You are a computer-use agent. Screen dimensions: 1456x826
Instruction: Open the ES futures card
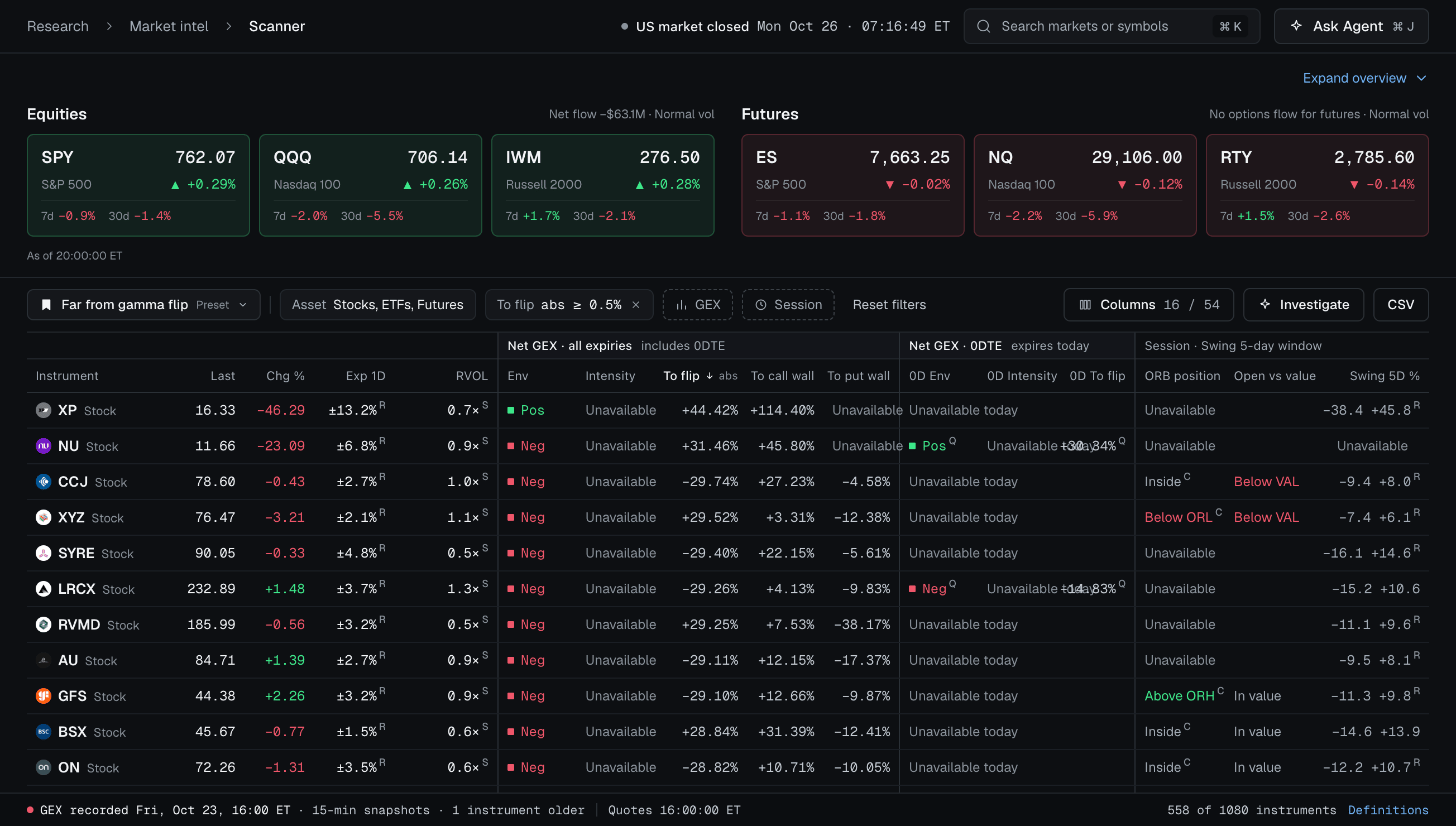click(x=853, y=186)
